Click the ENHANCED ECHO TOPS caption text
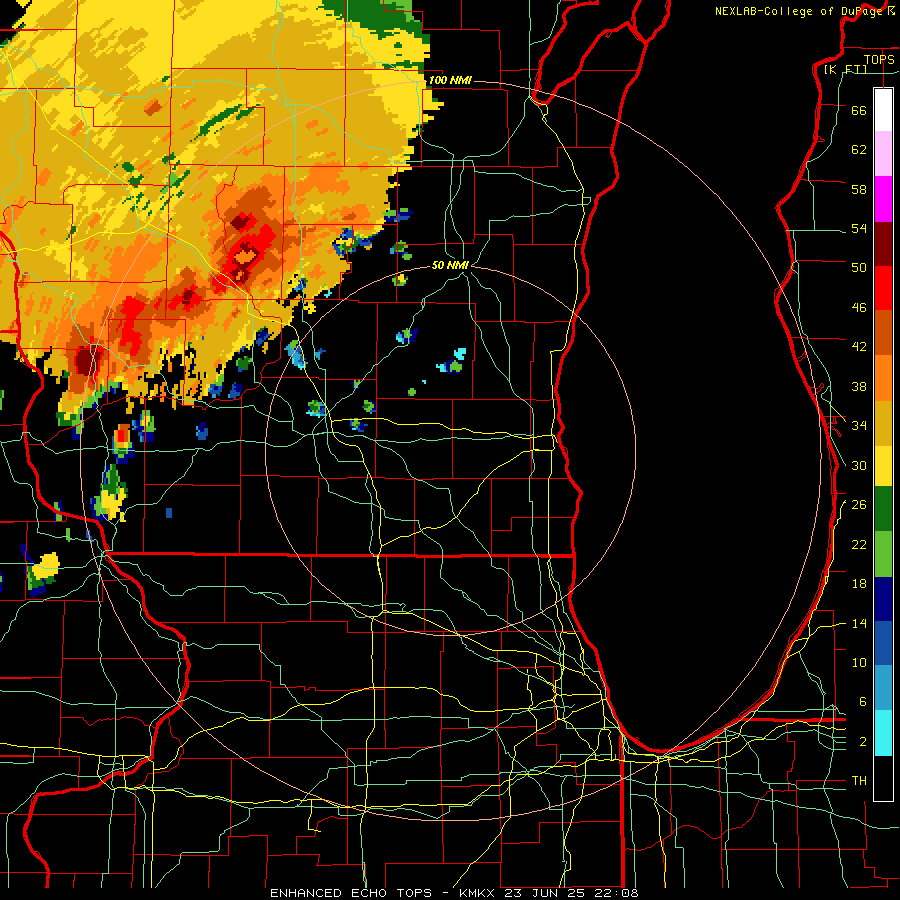Screen dimensions: 900x900 point(351,893)
